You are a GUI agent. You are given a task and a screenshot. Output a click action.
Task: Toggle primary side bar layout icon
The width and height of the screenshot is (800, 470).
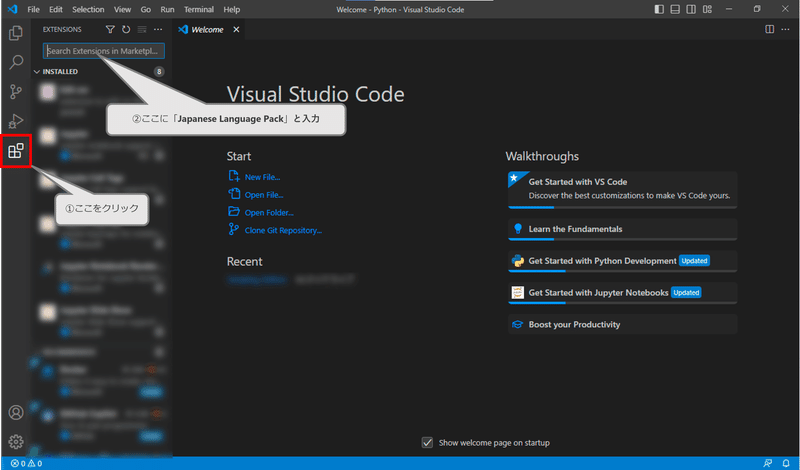coord(659,9)
